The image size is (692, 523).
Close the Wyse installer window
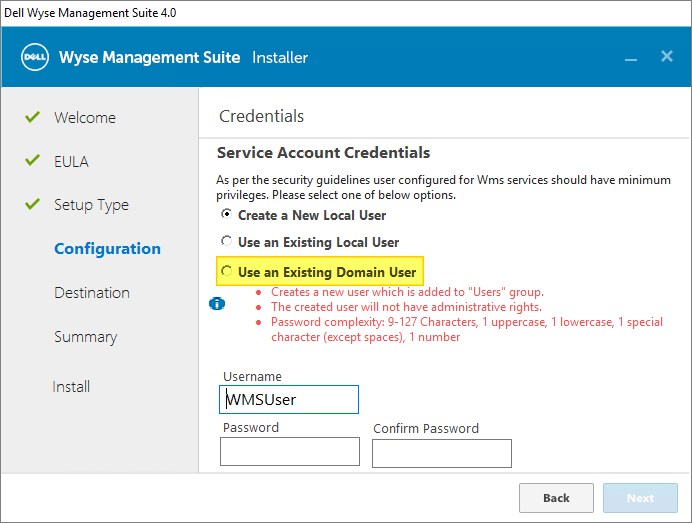pos(667,57)
